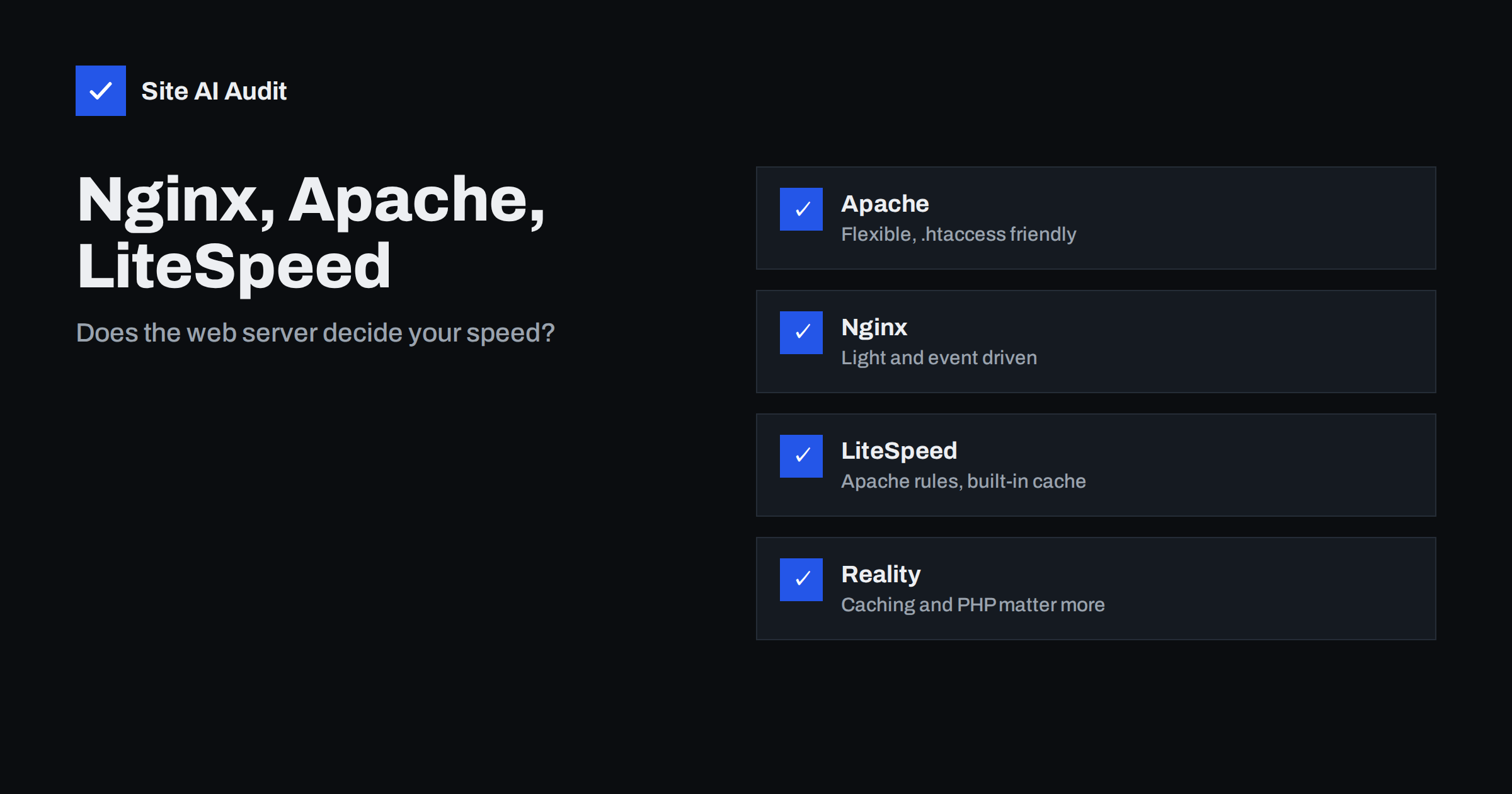Toggle the checkbox next to LiteSpeed
The width and height of the screenshot is (1512, 794).
801,456
